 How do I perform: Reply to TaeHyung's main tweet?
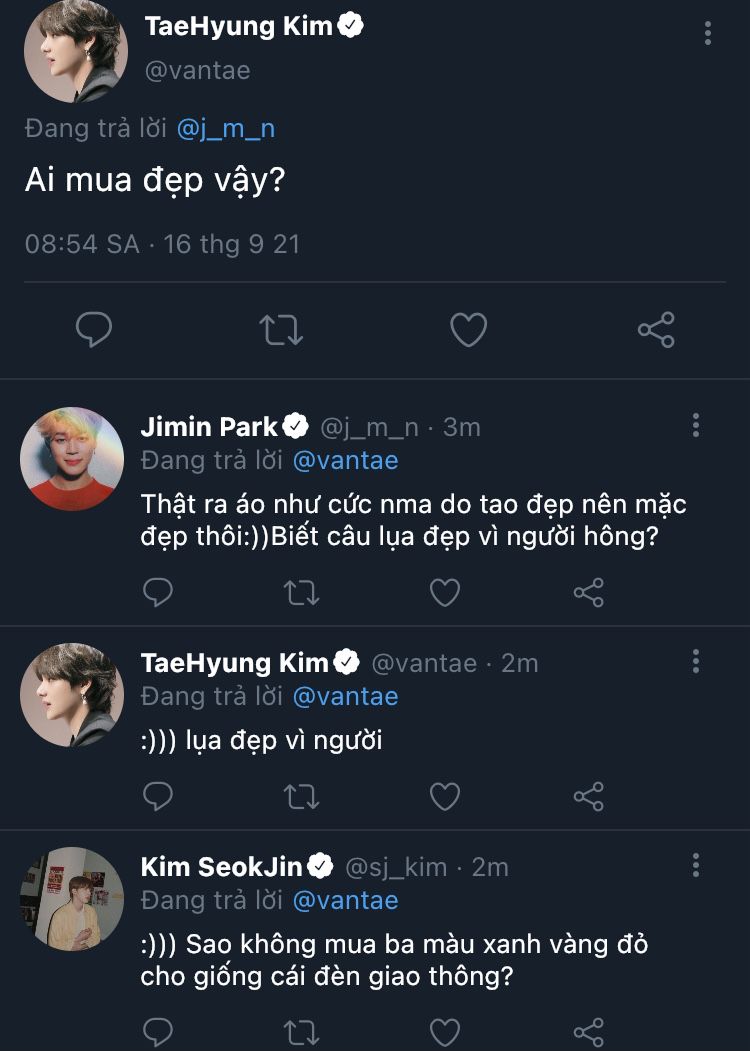coord(94,330)
